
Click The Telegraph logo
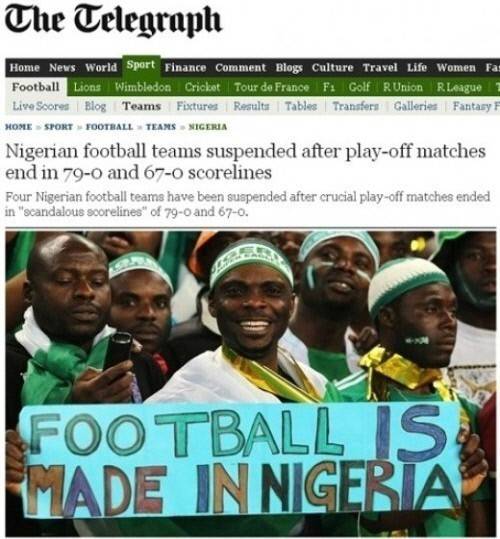(x=113, y=21)
